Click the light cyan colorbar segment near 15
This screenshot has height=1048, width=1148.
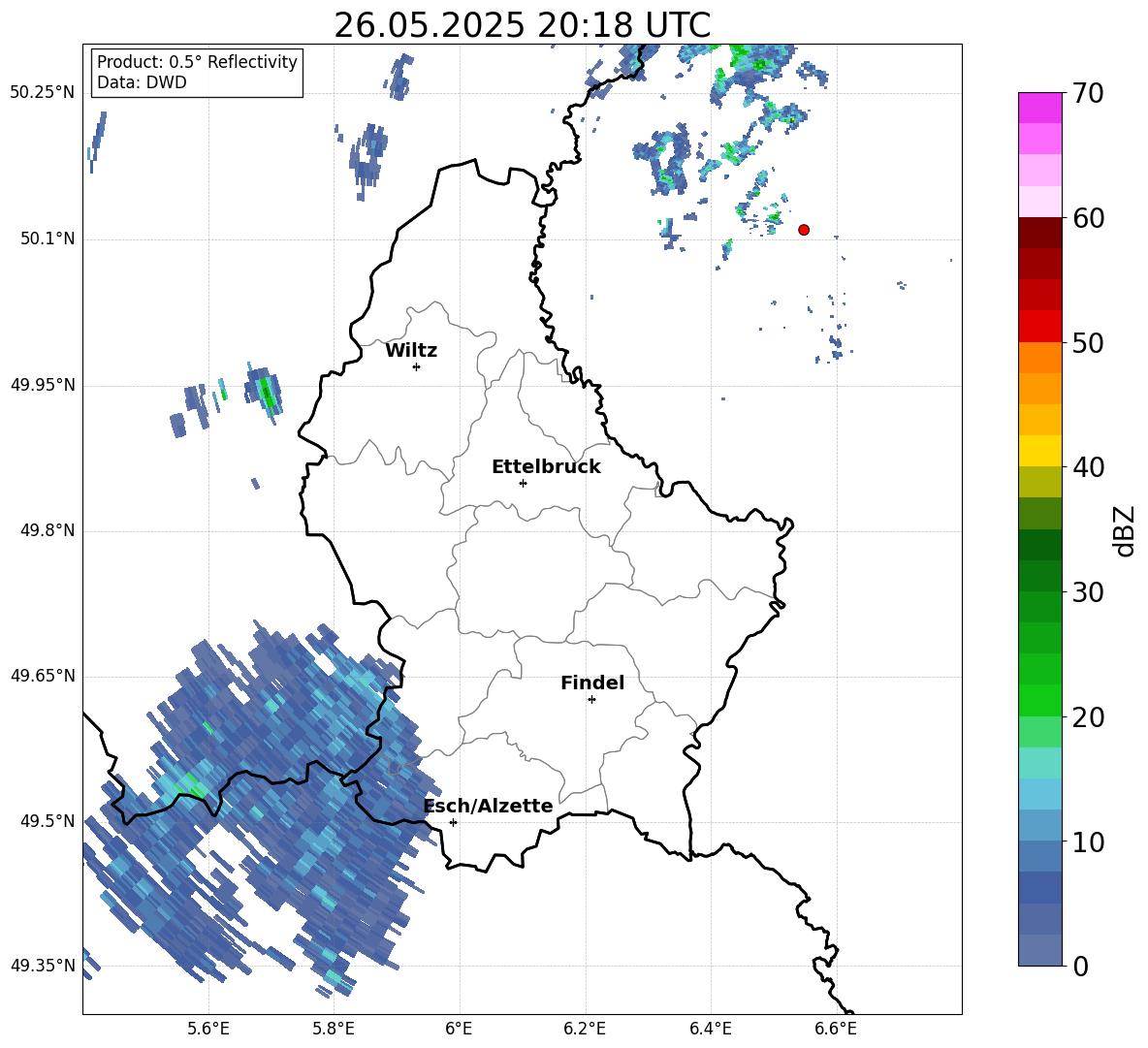1039,763
